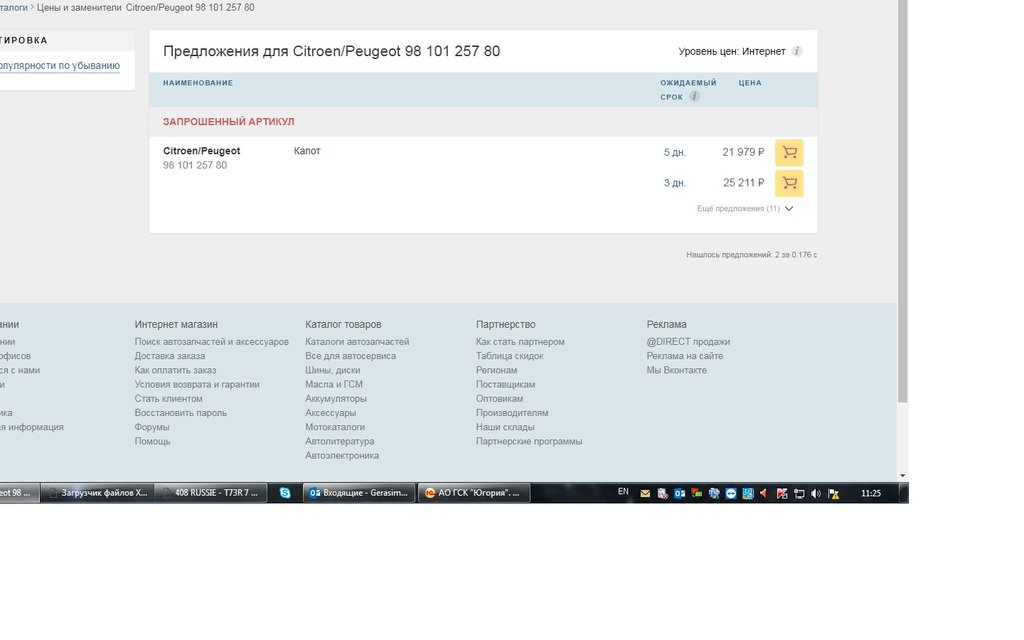Open Восстановить пароль link
This screenshot has height=640, width=1024.
click(181, 413)
